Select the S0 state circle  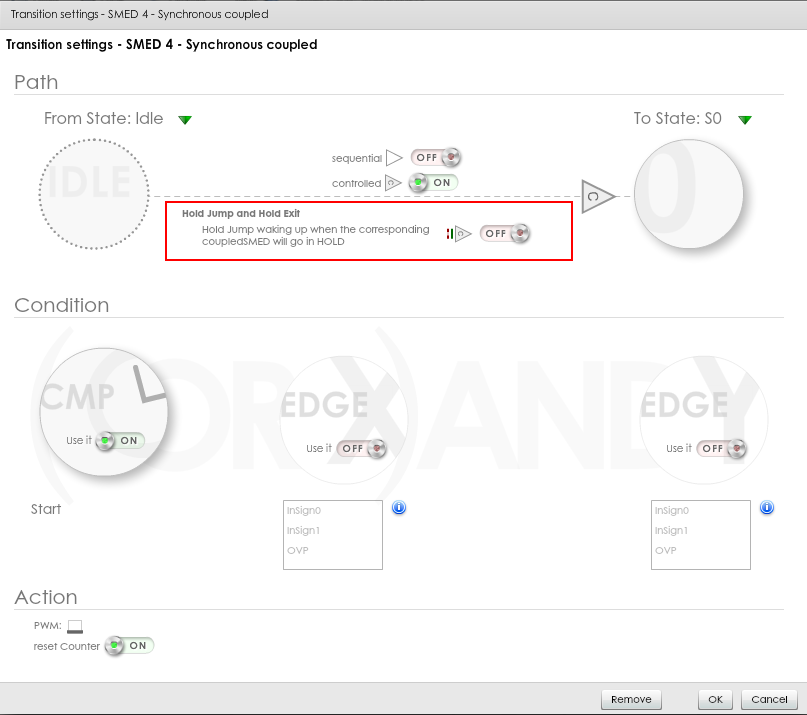tap(689, 194)
